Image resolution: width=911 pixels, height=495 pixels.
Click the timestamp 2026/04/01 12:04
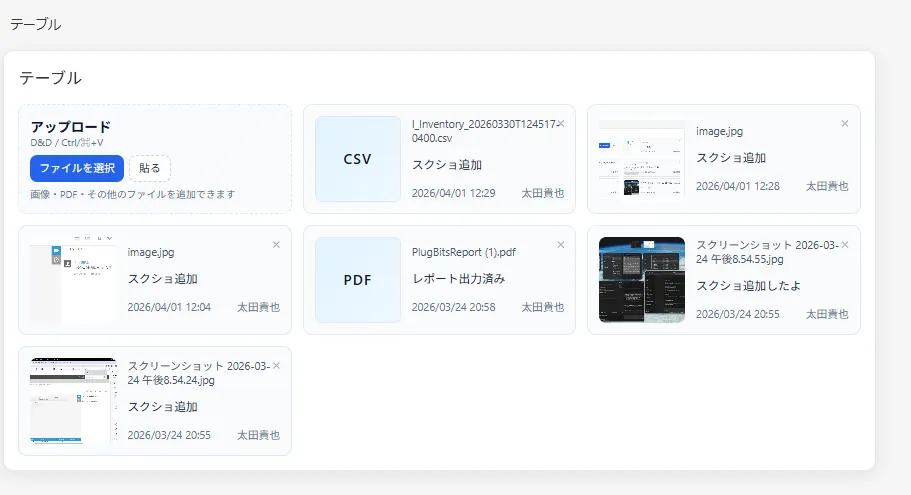169,307
